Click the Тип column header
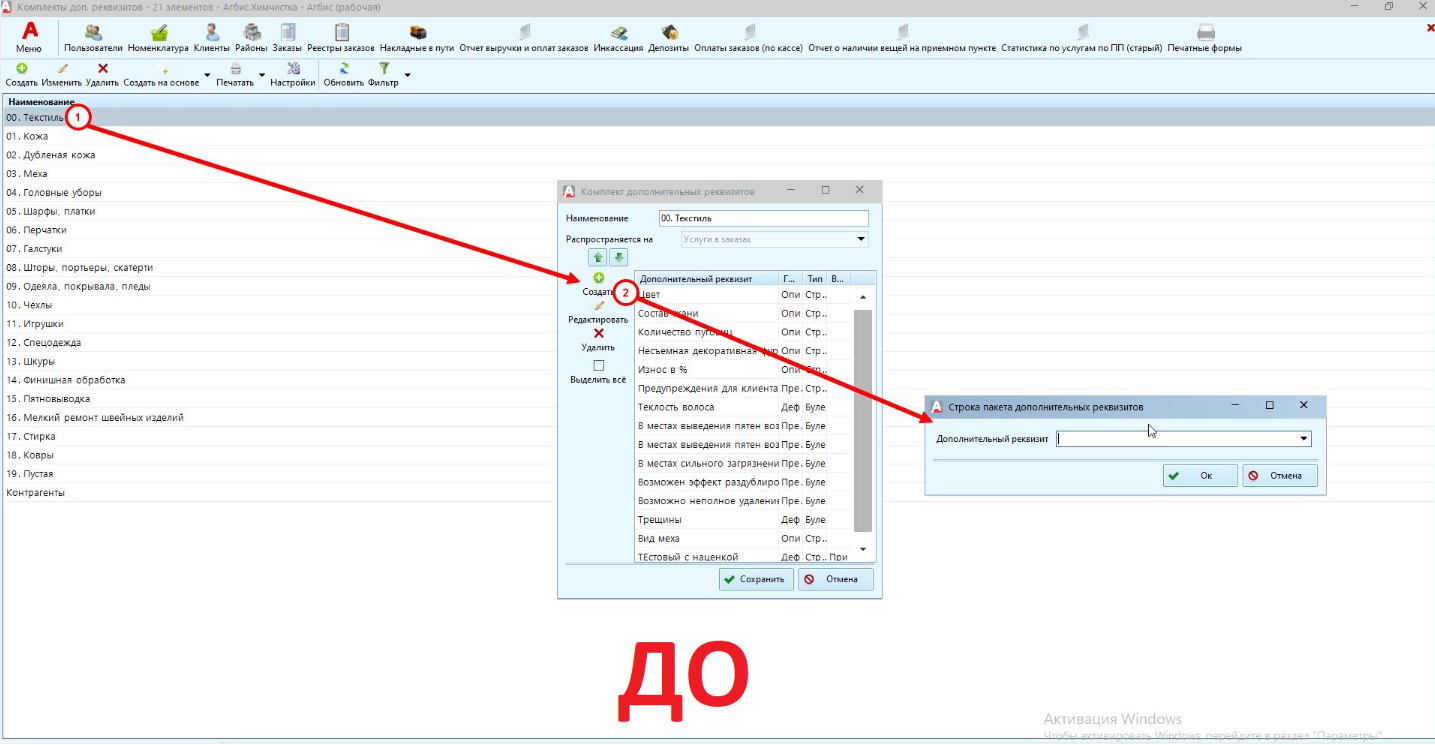The height and width of the screenshot is (745, 1435). coord(815,279)
